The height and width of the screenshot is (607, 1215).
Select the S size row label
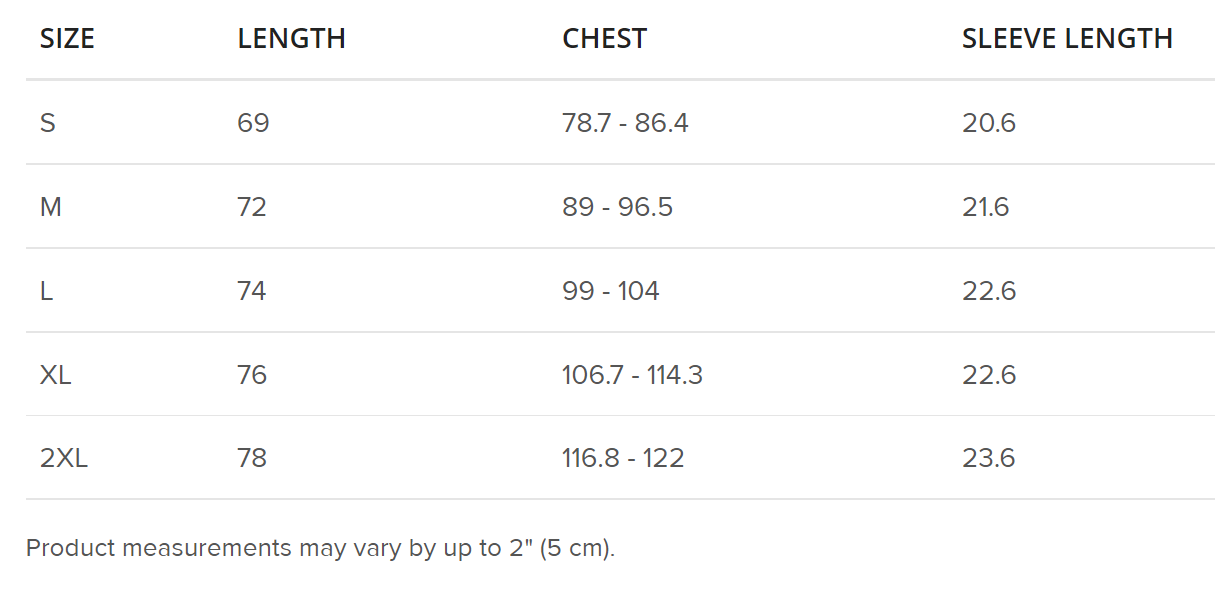[48, 123]
